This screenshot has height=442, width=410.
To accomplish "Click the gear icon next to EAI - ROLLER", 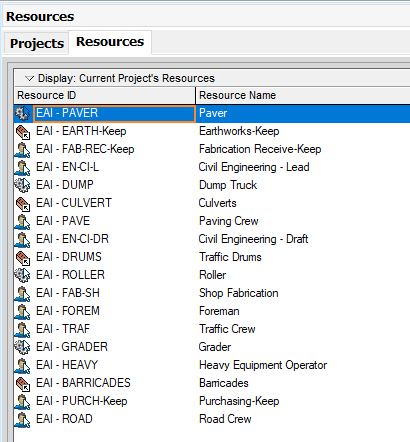I will (x=23, y=275).
